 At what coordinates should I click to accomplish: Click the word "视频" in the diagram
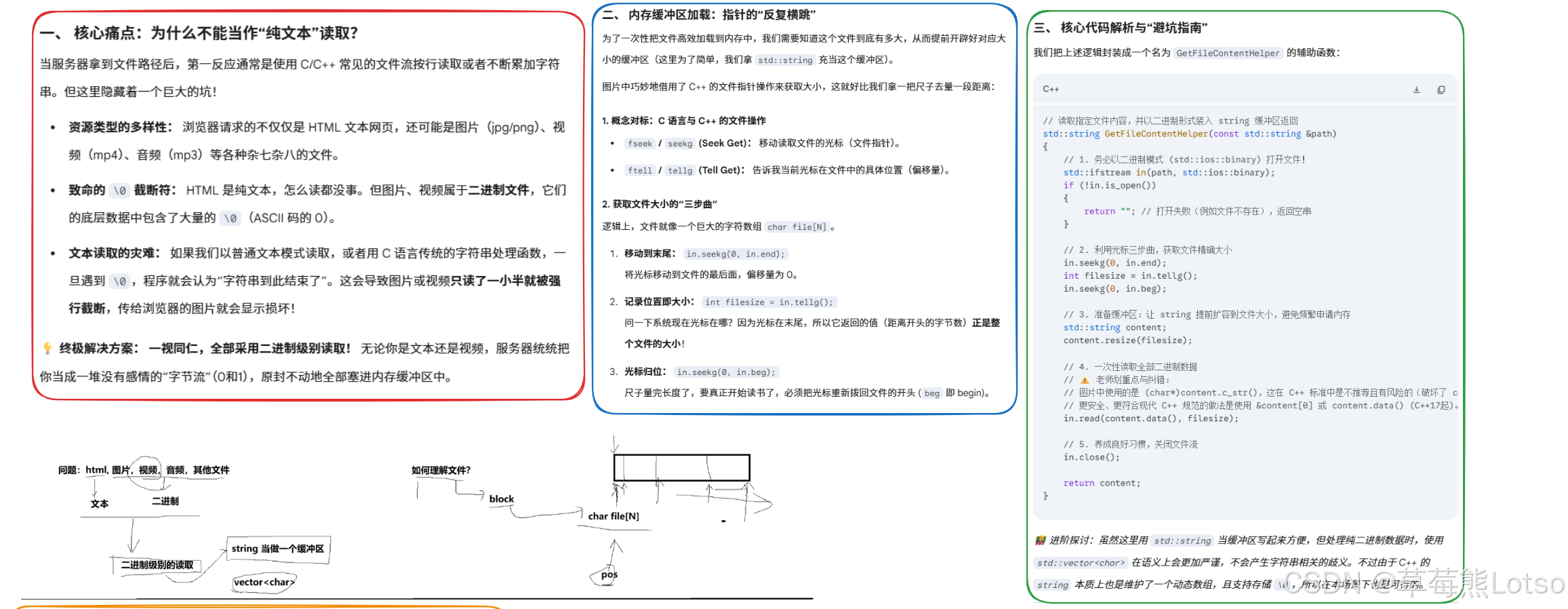148,470
